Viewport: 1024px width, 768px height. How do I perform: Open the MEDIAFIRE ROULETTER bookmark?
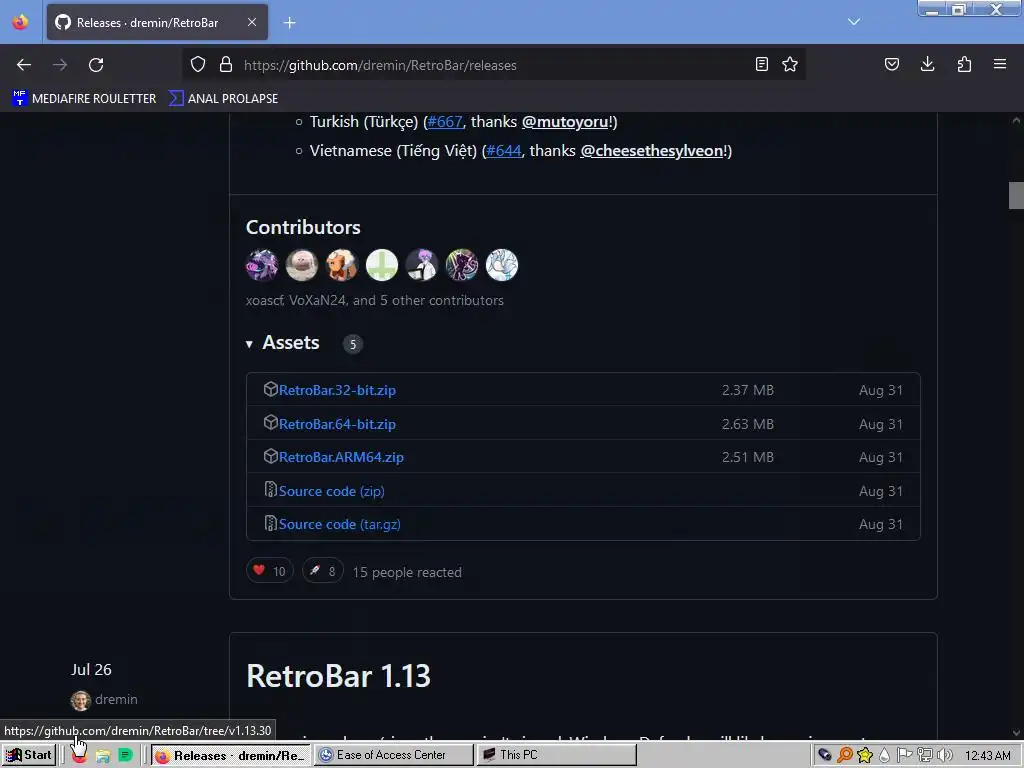[84, 99]
